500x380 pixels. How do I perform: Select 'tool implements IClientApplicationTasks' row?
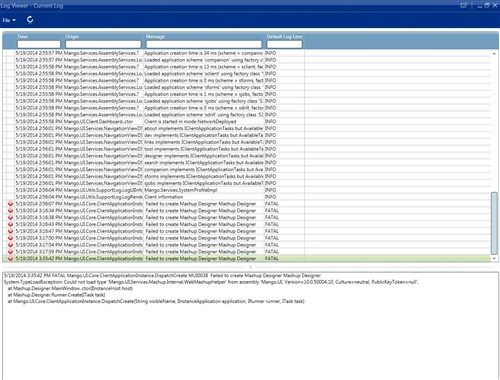[247, 149]
